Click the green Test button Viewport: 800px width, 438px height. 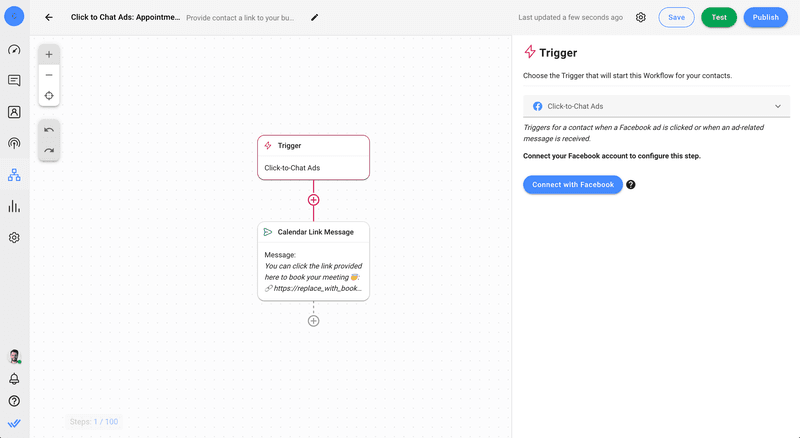coord(719,17)
